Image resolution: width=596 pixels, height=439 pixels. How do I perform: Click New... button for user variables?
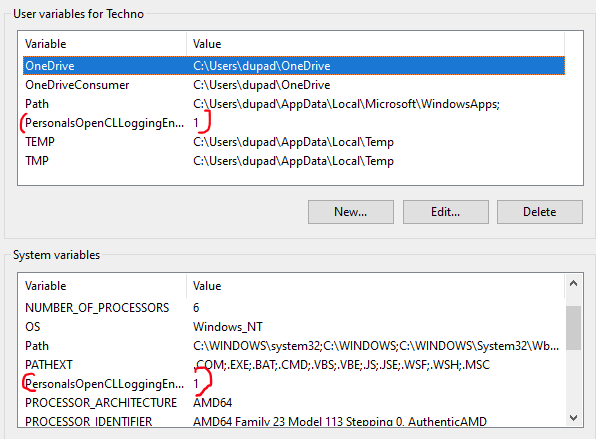(x=350, y=212)
